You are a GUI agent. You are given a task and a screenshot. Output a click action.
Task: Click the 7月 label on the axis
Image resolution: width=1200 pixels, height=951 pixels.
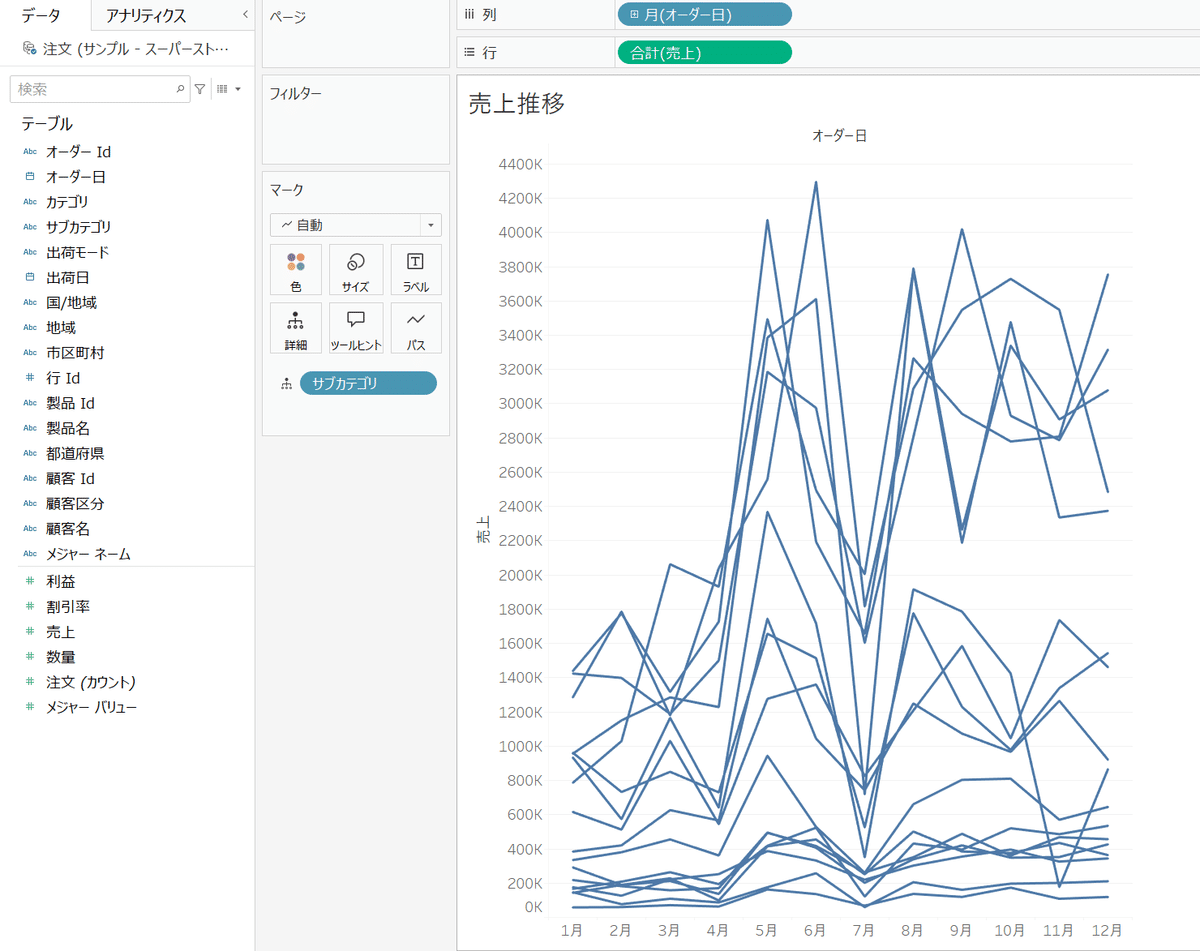click(864, 931)
